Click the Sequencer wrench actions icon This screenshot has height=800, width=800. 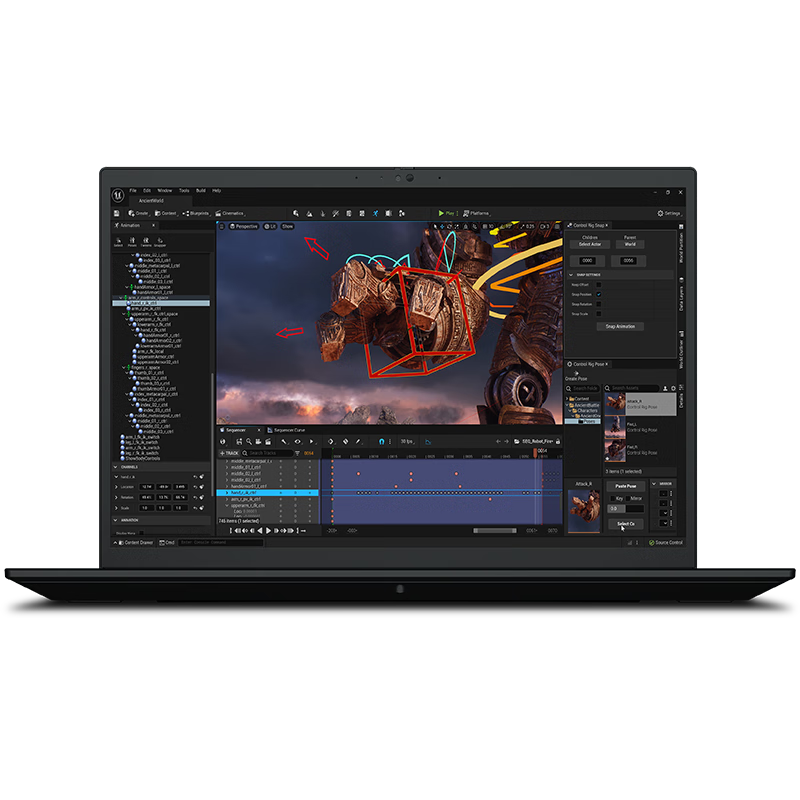tap(284, 442)
